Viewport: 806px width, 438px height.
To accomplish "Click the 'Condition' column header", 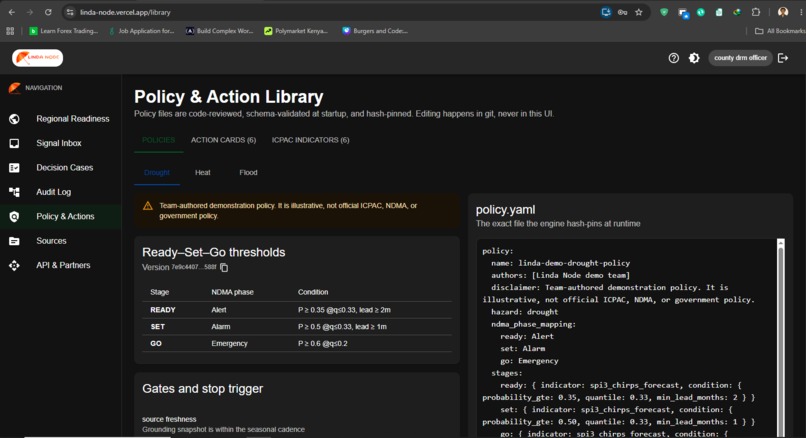I will click(x=313, y=292).
